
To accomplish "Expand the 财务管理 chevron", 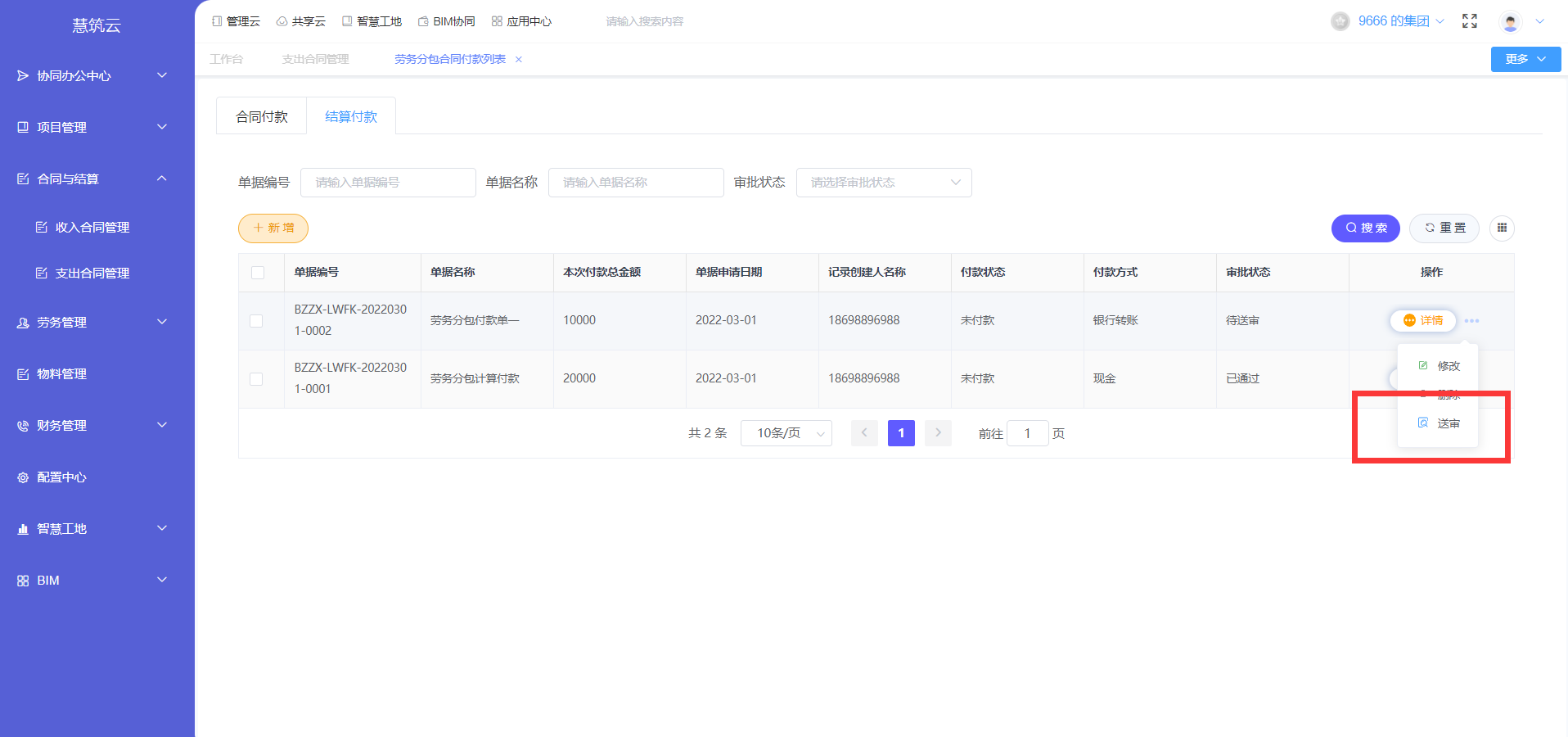I will [x=162, y=425].
